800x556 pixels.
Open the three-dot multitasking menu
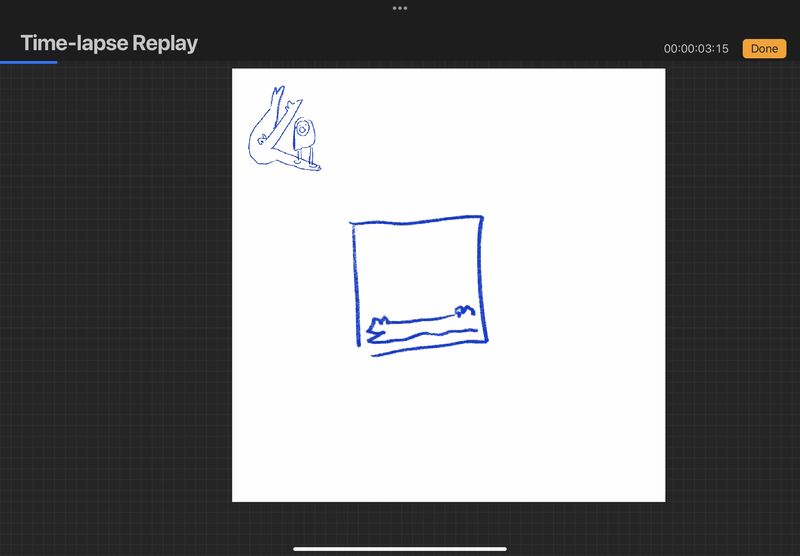[x=400, y=8]
